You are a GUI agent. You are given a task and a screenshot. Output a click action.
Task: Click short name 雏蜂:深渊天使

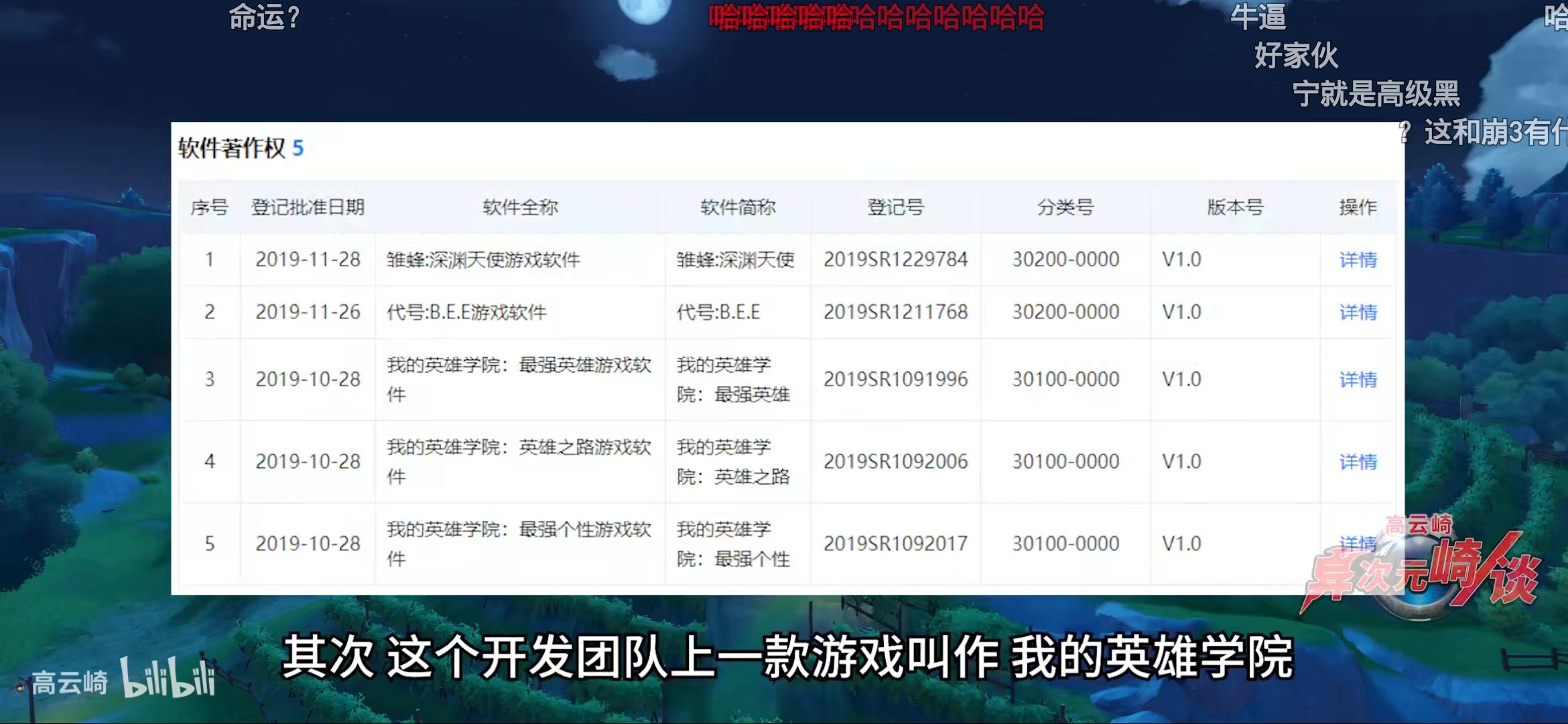pyautogui.click(x=735, y=259)
